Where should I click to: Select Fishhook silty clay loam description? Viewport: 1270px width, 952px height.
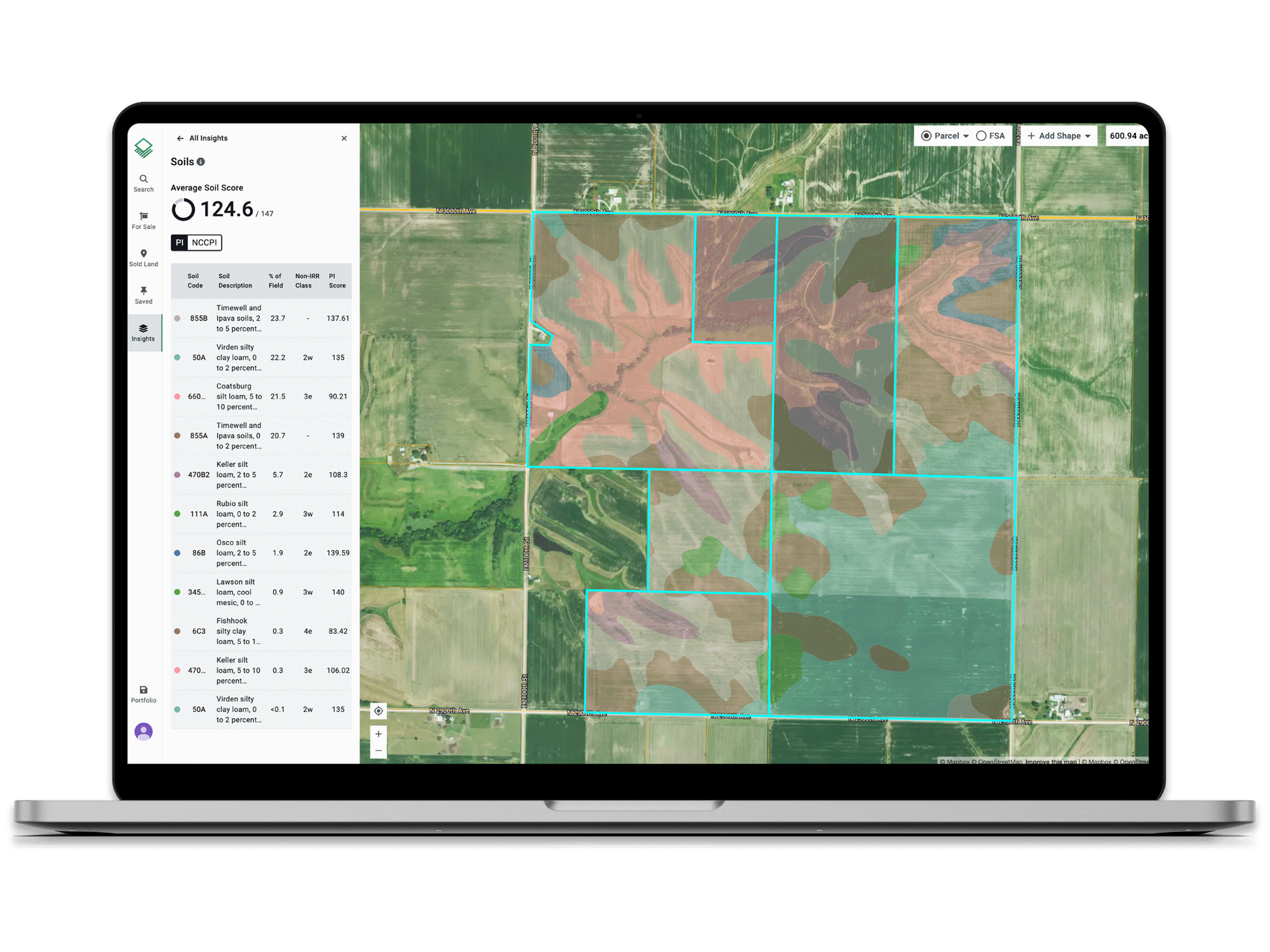238,631
